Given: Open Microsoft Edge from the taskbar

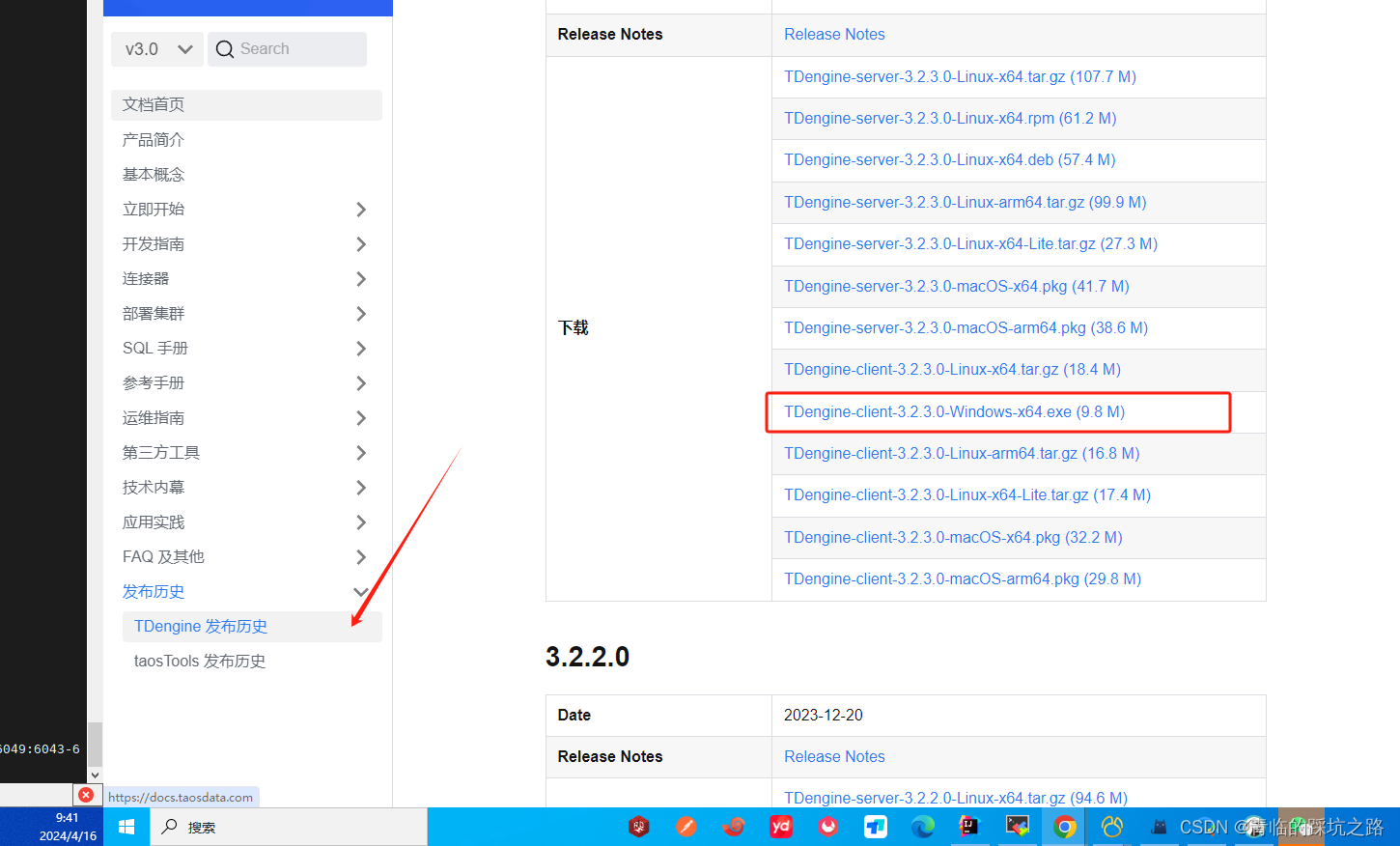Looking at the screenshot, I should point(923,827).
